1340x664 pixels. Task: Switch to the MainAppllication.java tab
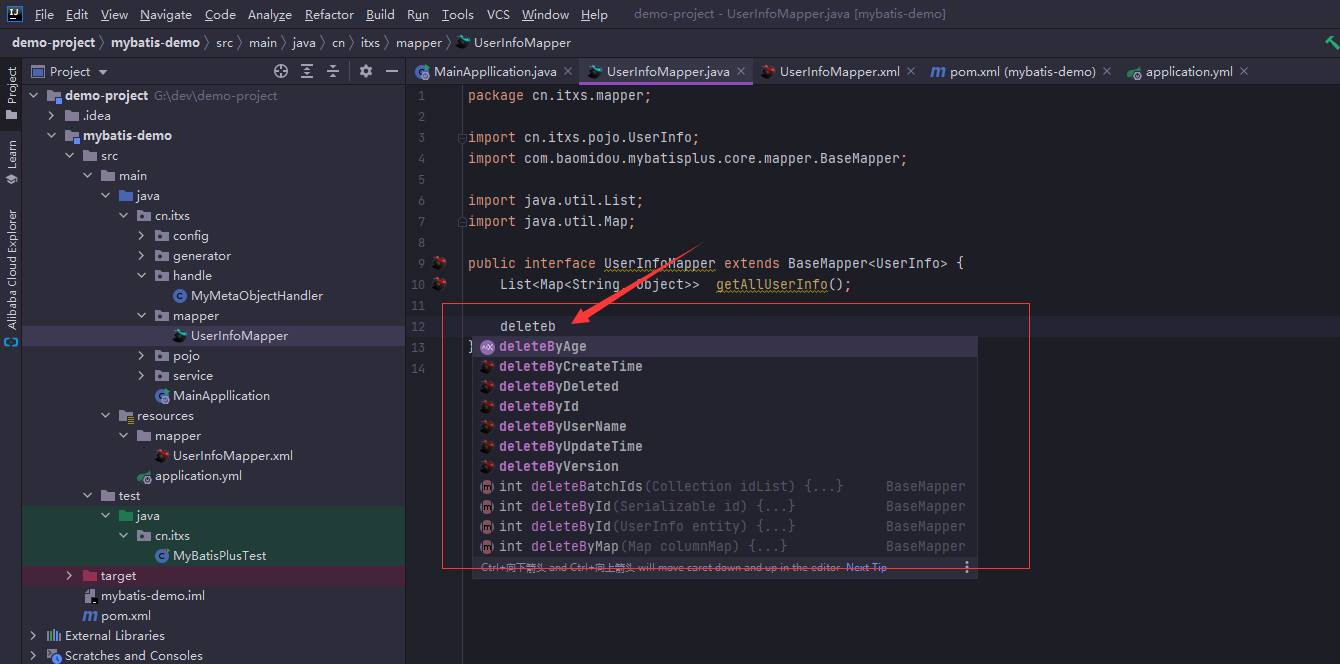point(495,71)
